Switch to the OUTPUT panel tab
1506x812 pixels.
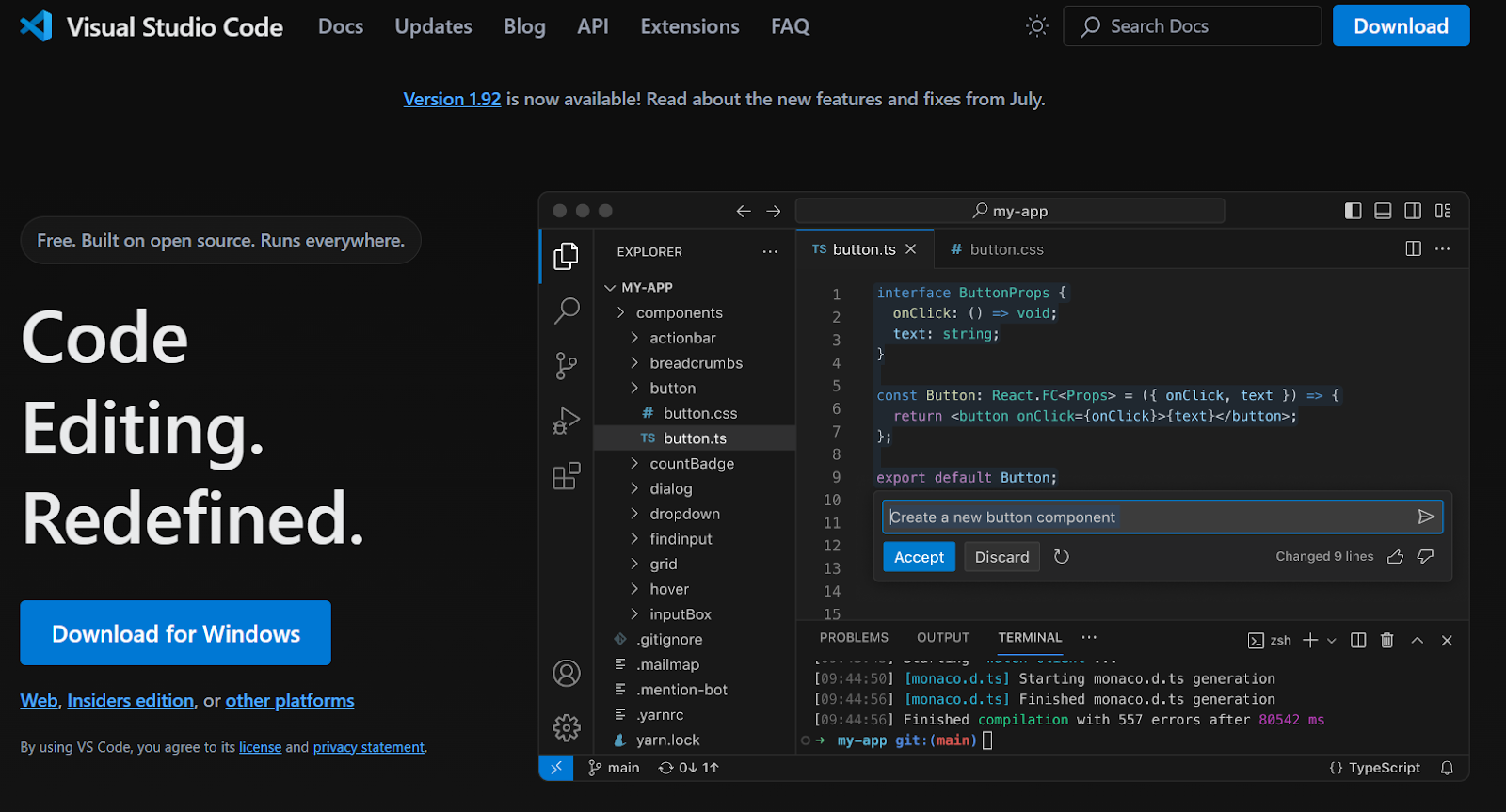point(943,637)
